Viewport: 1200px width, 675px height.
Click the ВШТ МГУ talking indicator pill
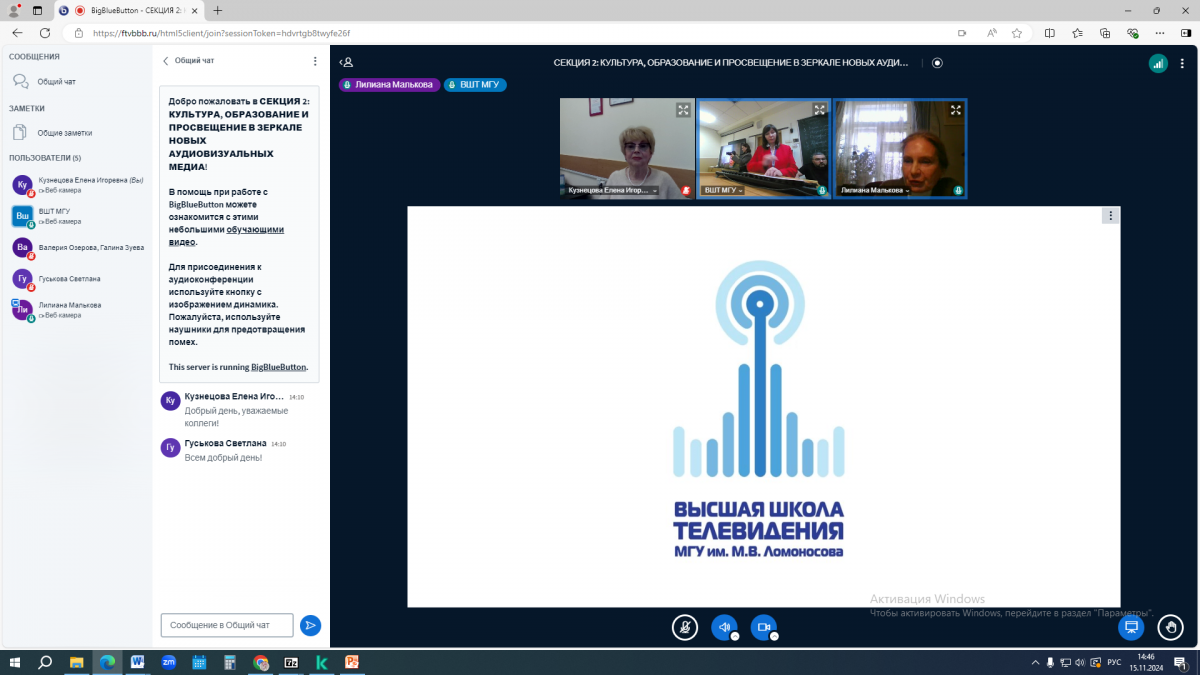tap(475, 85)
